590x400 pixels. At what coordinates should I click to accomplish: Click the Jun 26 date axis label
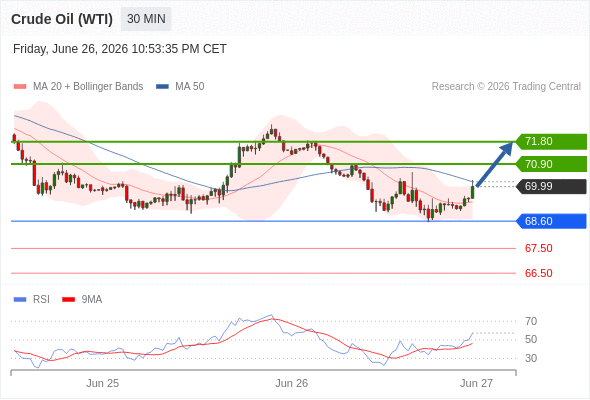(291, 383)
